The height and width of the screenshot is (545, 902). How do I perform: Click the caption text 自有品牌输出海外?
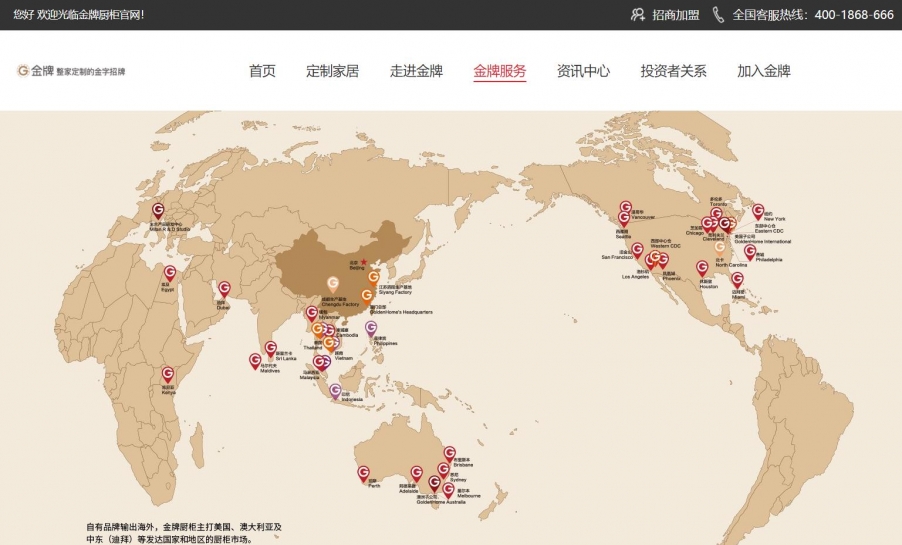120,527
